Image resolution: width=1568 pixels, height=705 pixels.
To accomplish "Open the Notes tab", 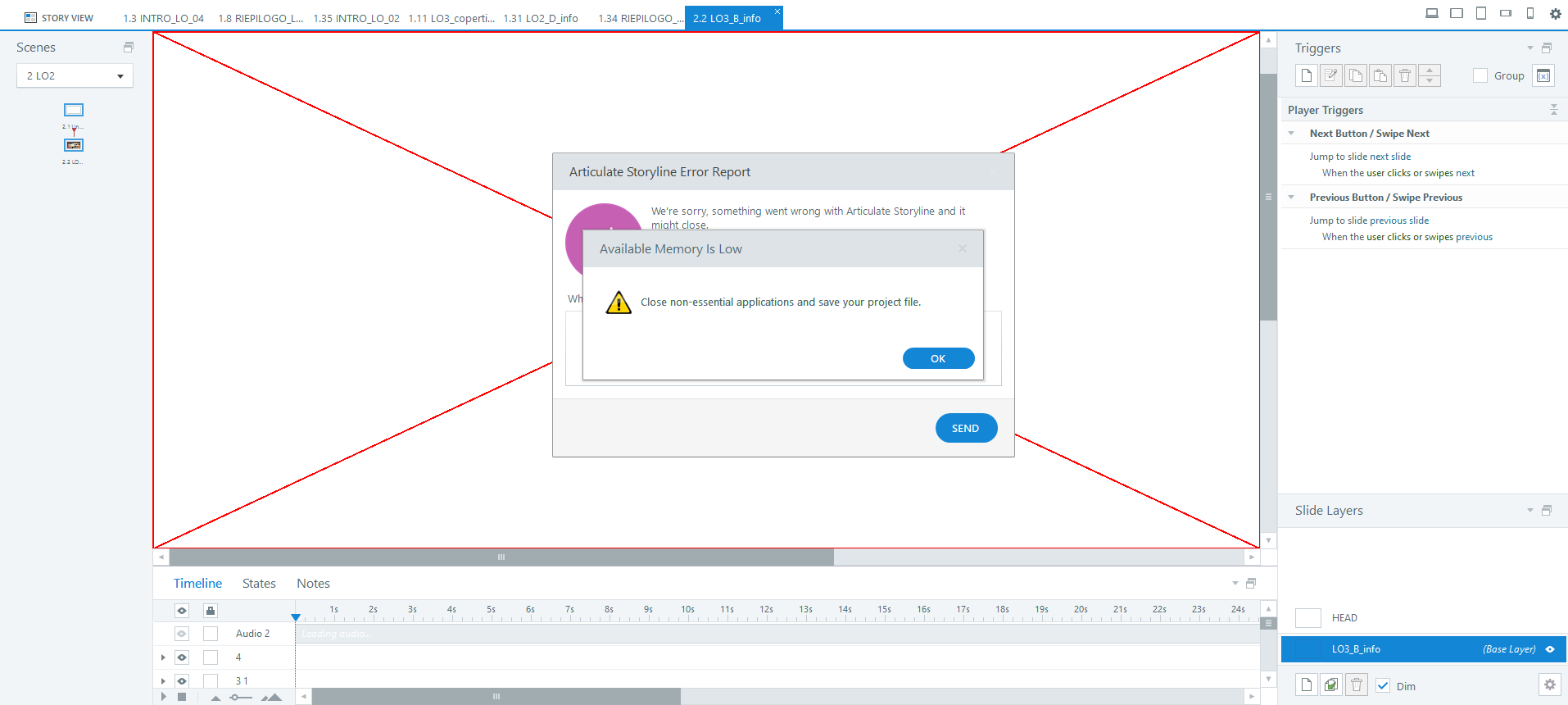I will pos(313,584).
